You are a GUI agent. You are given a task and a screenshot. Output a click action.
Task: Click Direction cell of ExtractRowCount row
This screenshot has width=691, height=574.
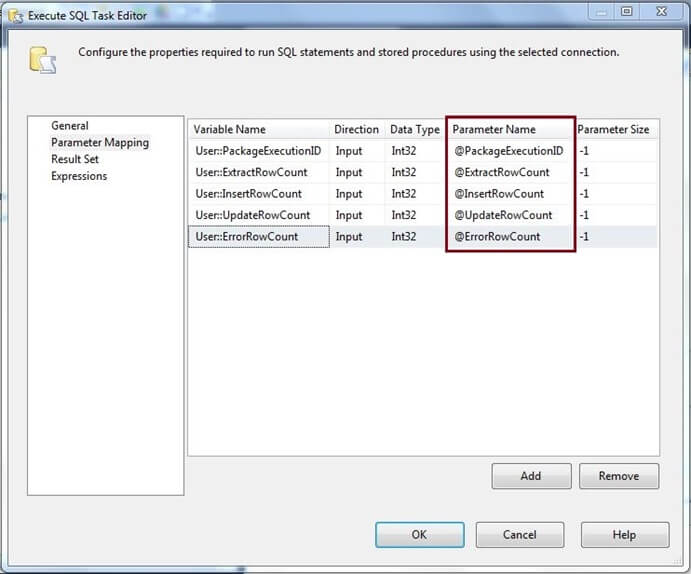point(357,172)
